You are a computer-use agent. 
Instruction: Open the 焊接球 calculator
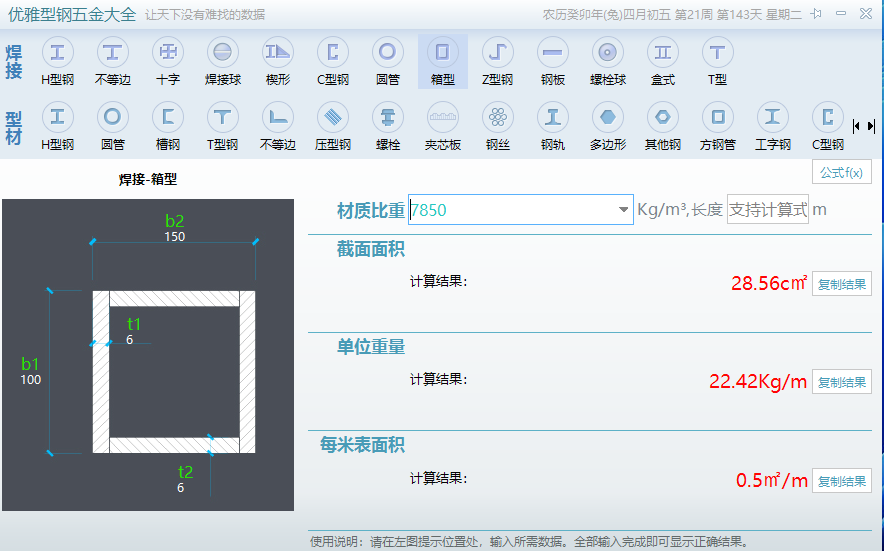coord(223,61)
